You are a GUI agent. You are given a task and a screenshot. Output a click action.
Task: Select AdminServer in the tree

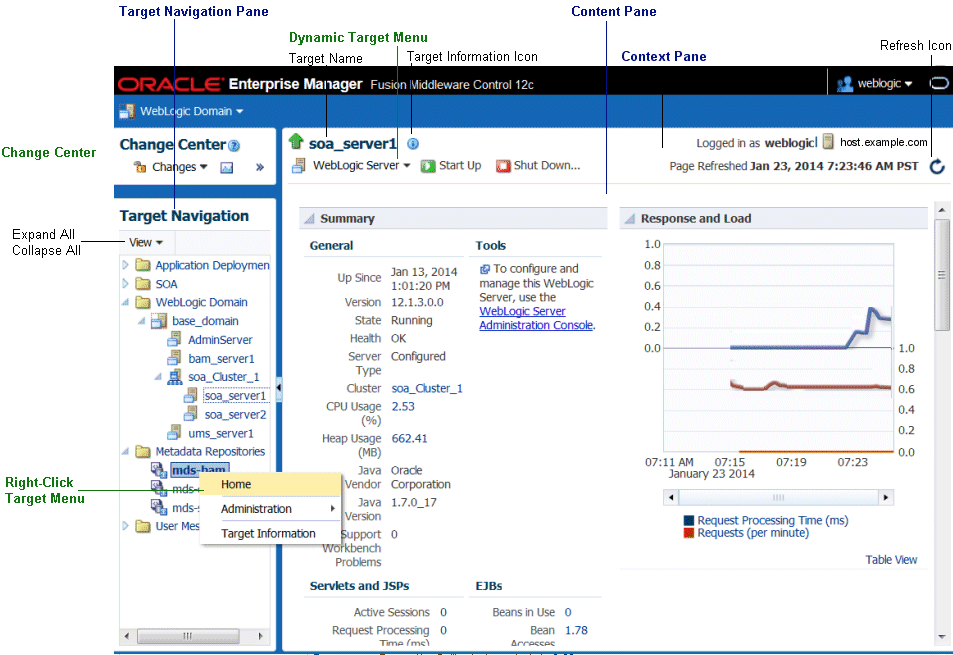point(220,340)
